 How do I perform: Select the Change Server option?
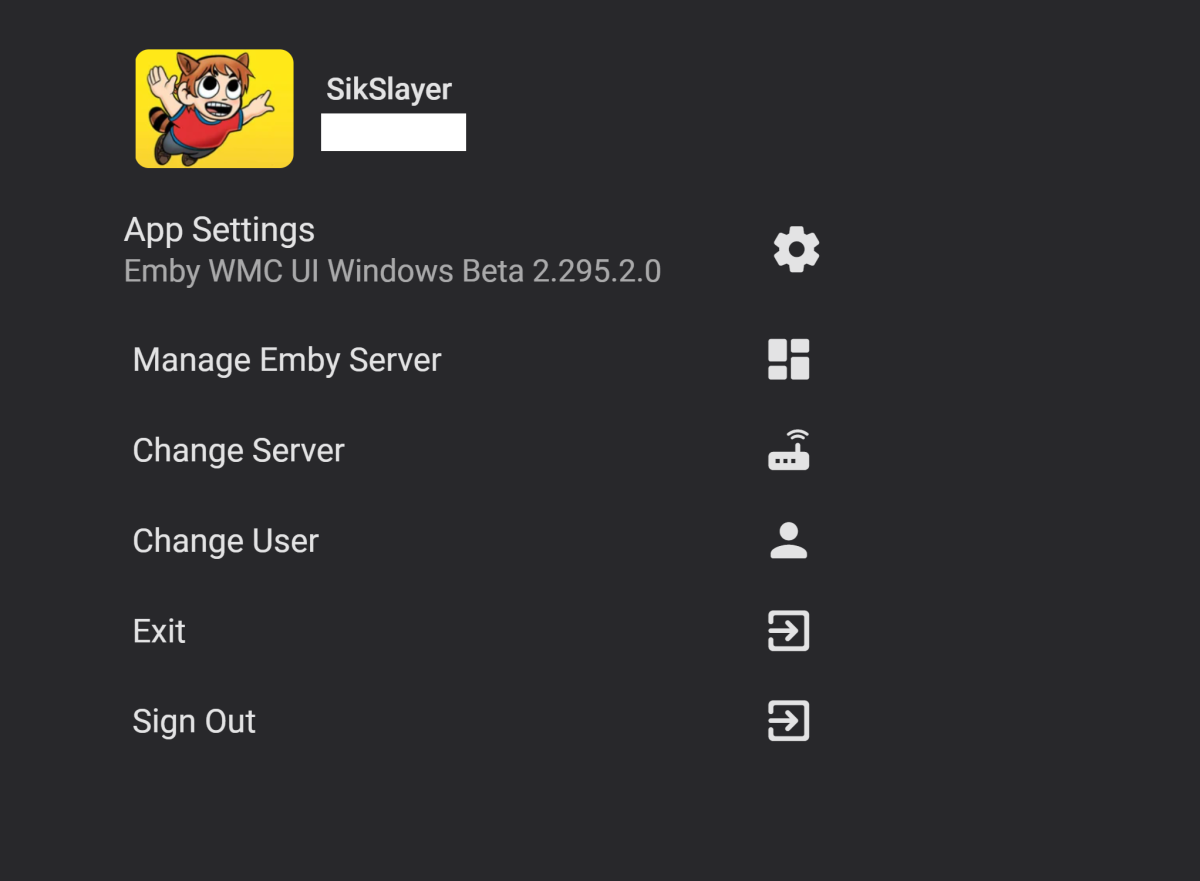(238, 450)
